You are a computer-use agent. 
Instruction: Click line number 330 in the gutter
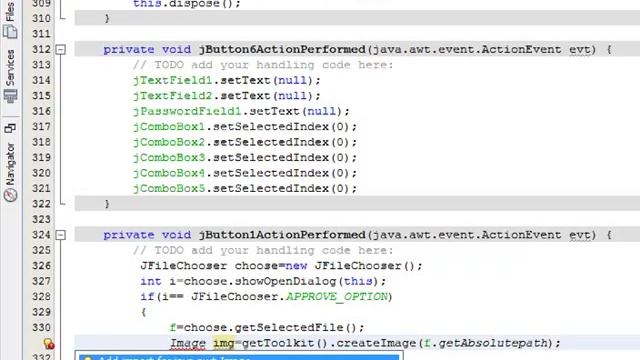point(41,328)
